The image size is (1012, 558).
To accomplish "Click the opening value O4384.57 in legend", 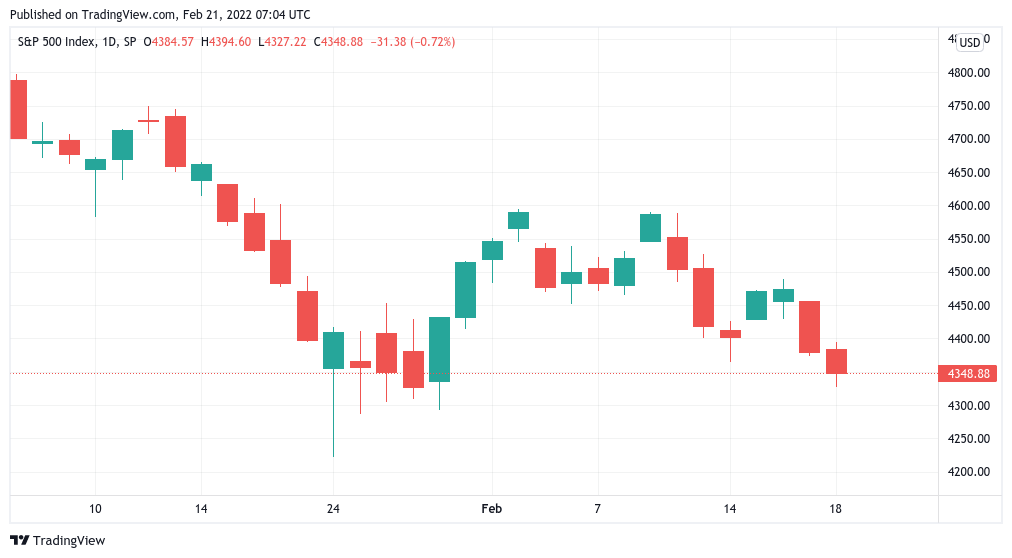I will [x=169, y=42].
